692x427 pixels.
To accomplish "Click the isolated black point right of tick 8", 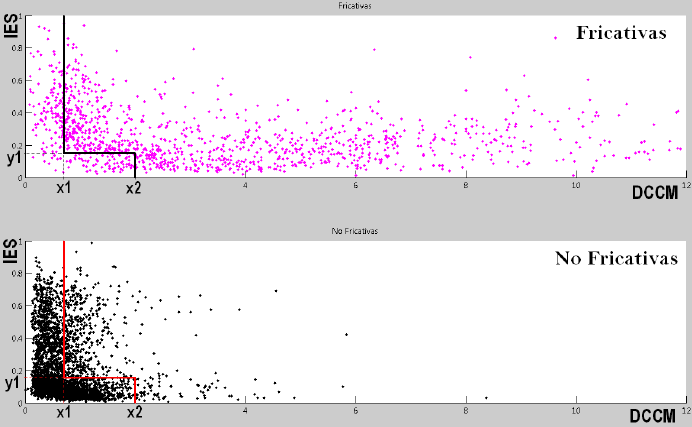I will [x=486, y=398].
